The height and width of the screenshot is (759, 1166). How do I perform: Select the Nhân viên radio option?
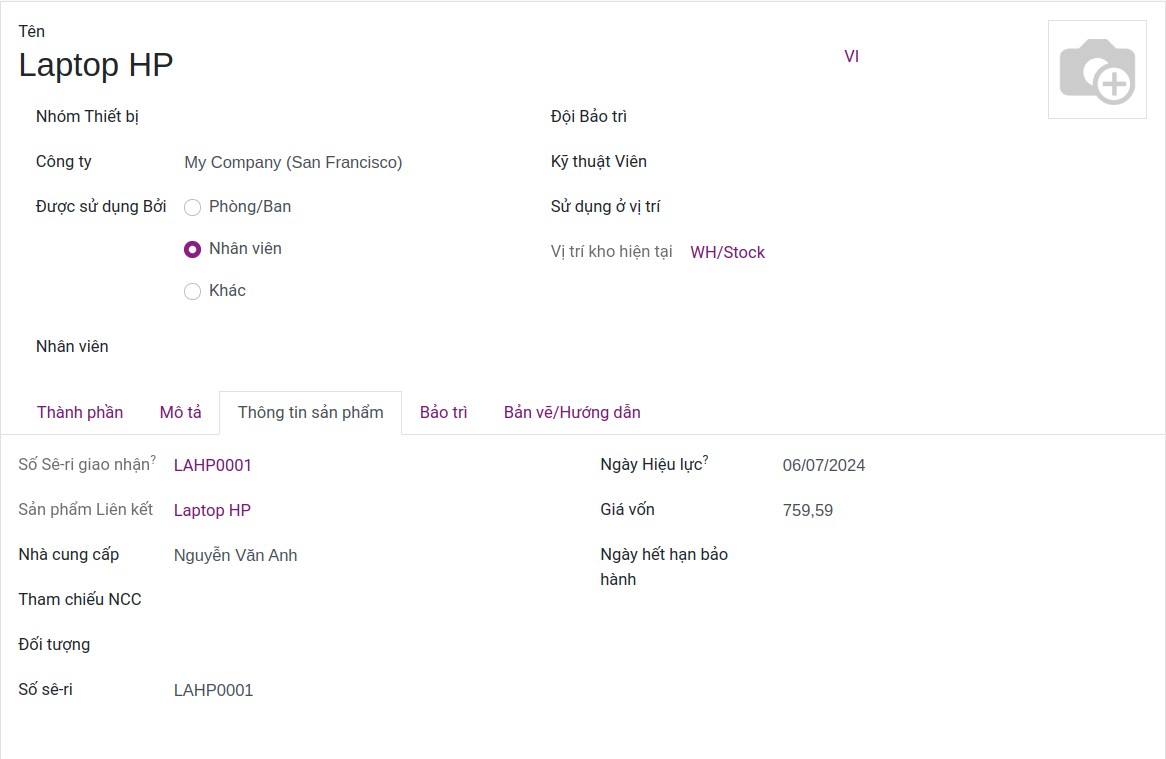coord(193,250)
